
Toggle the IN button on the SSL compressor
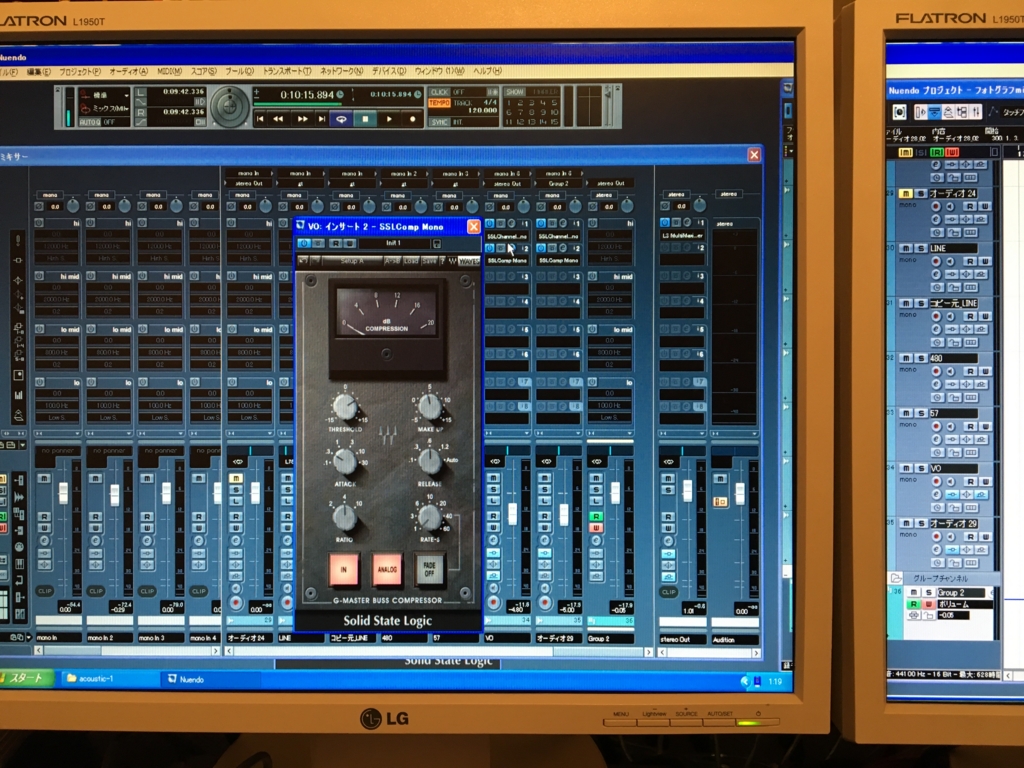pyautogui.click(x=344, y=569)
